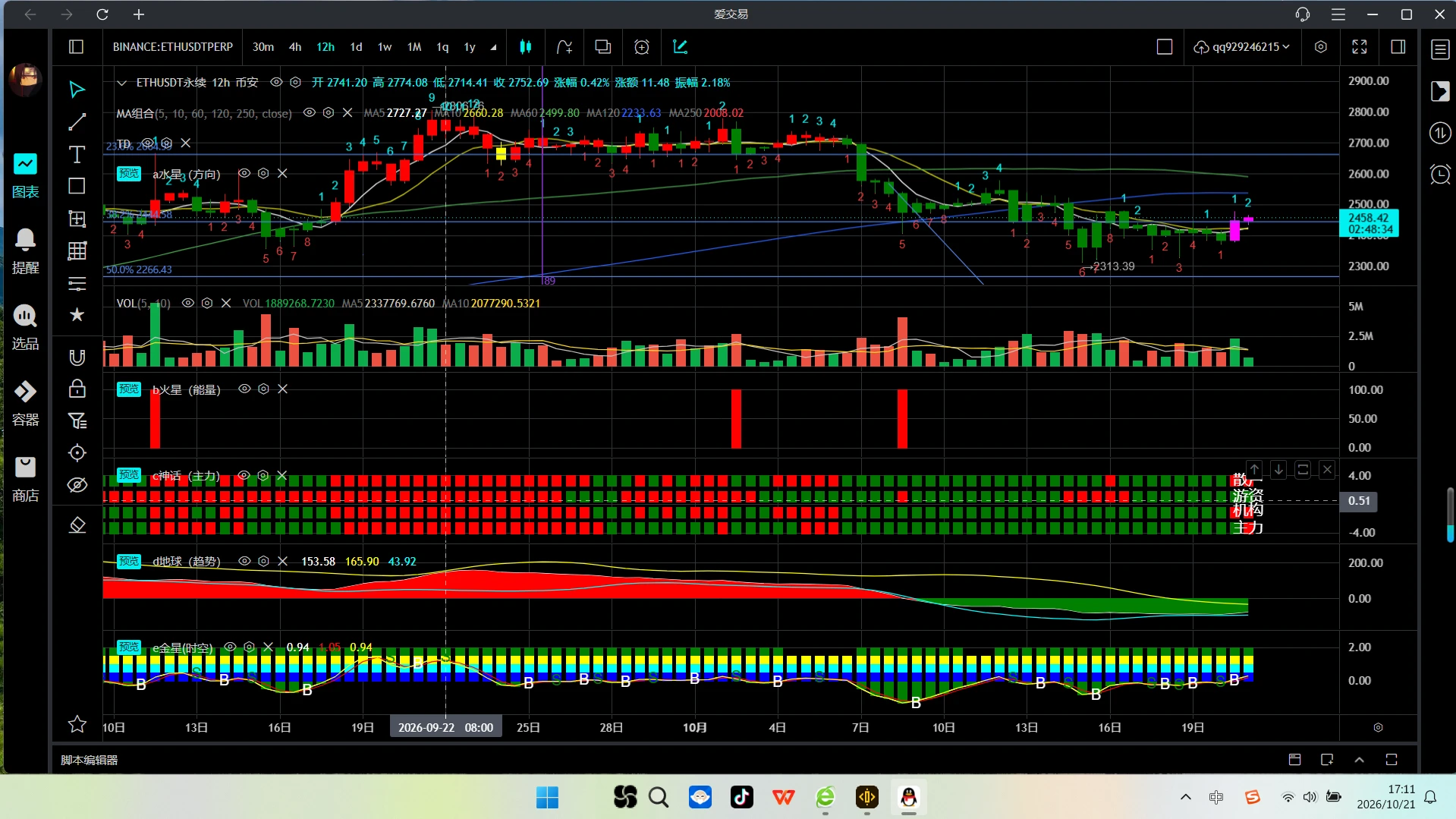Open the alert clock icon on right sidebar

(1440, 175)
